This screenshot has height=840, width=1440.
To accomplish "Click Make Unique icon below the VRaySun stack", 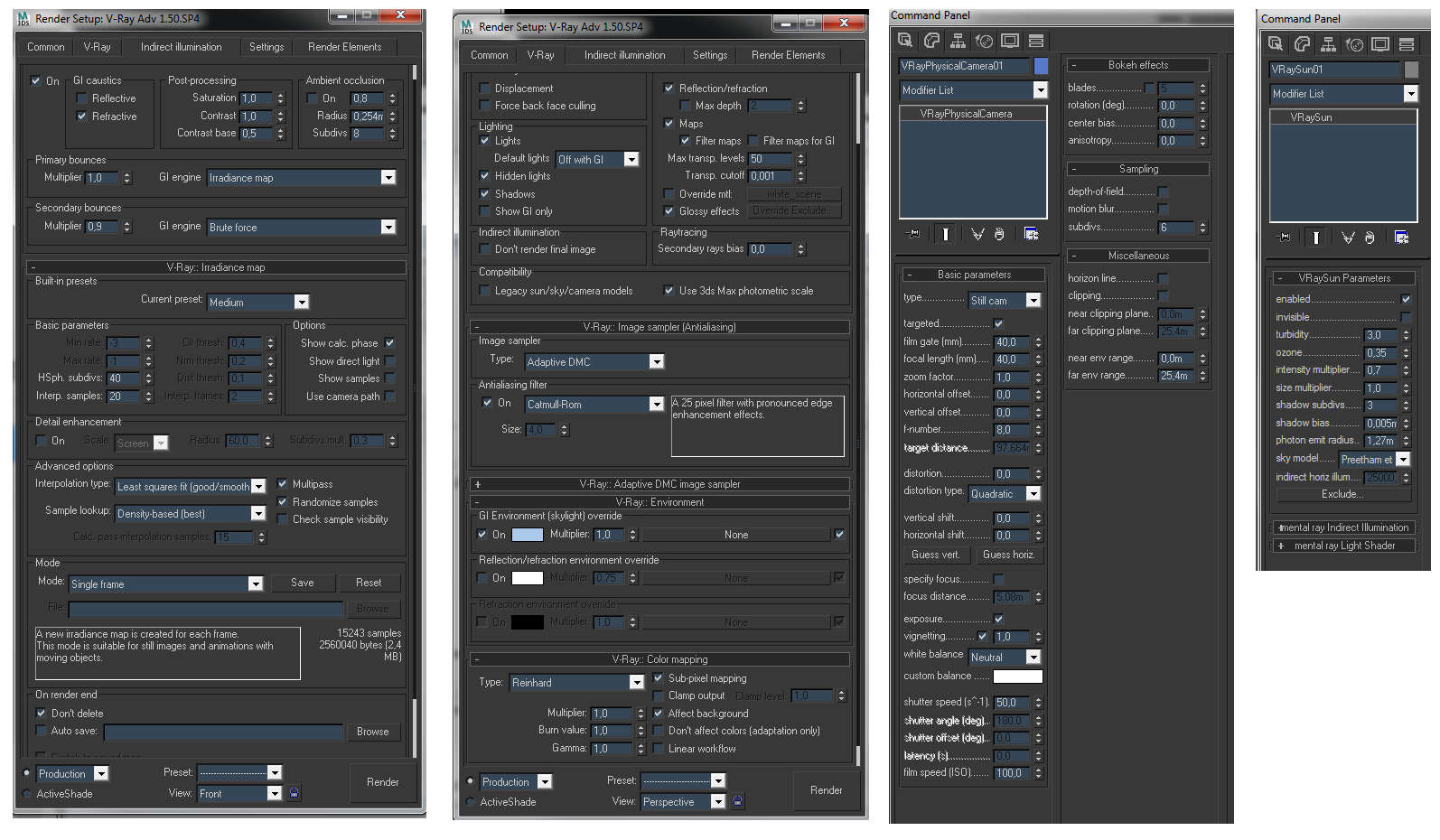I will [x=1348, y=238].
